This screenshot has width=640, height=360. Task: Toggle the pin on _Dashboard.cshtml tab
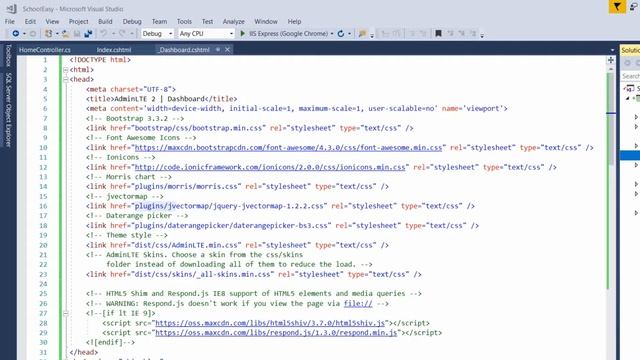[218, 49]
